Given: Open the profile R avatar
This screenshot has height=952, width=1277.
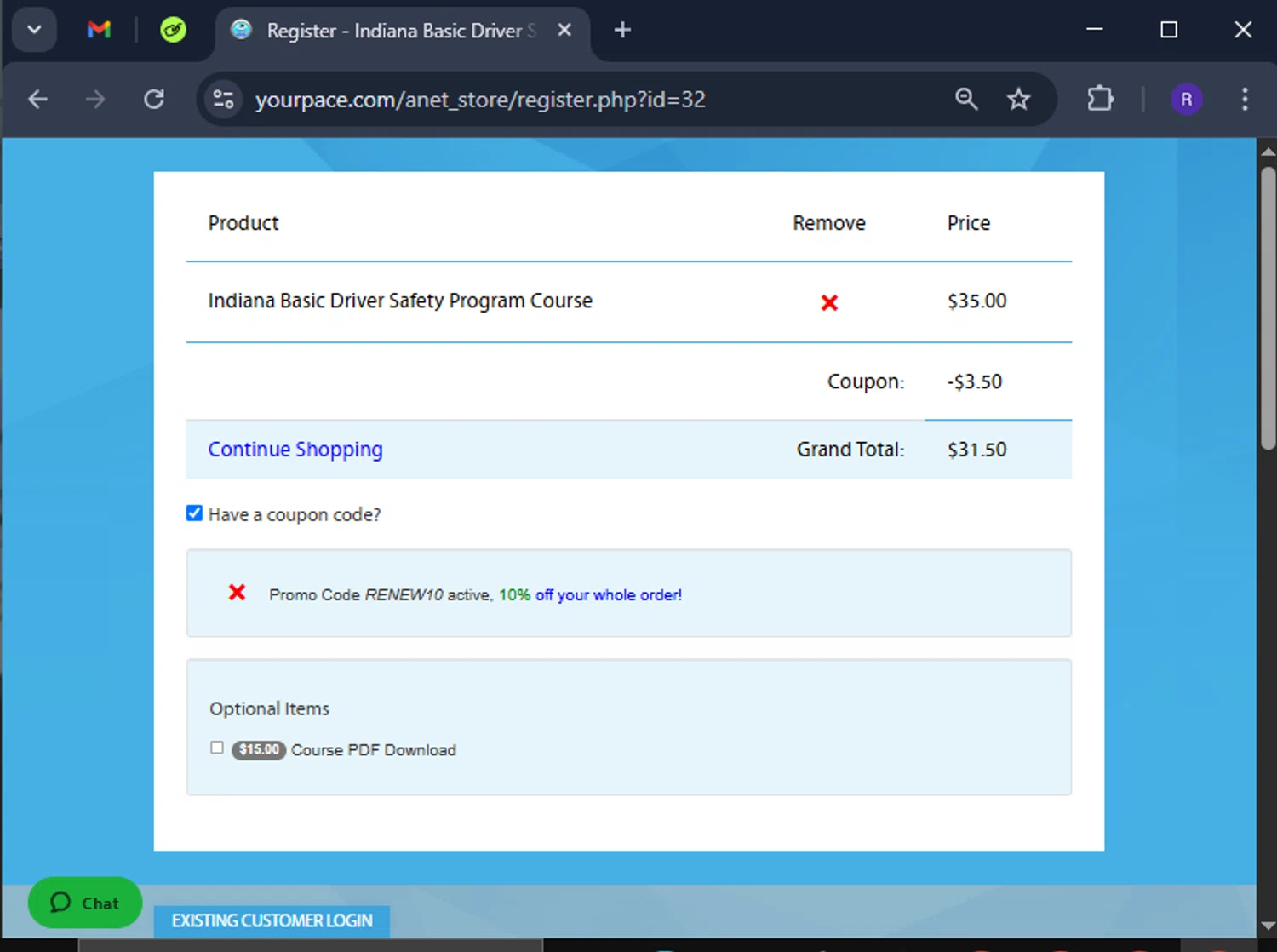Looking at the screenshot, I should coord(1186,100).
